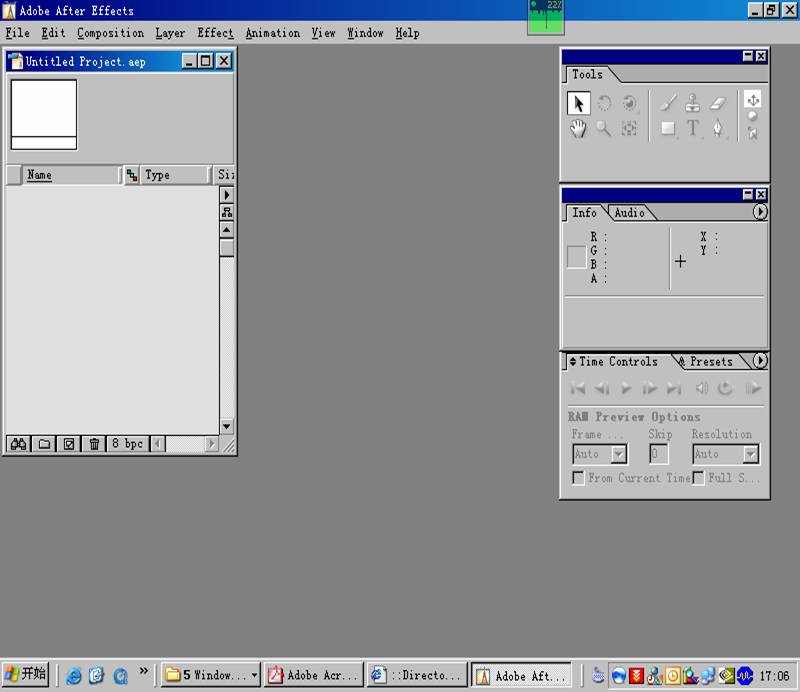Click the trash delete icon in Project window
800x692 pixels.
coord(94,444)
